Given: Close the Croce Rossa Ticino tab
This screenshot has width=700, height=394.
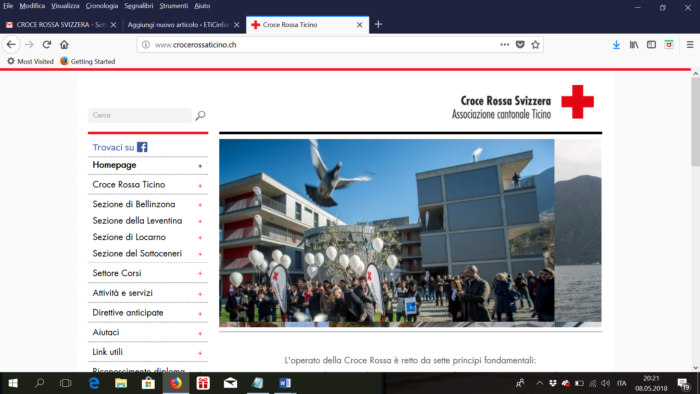Looking at the screenshot, I should pos(359,25).
